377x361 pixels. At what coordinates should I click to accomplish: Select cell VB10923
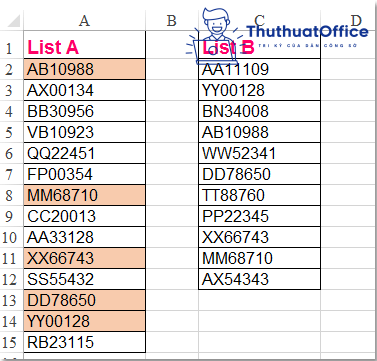click(x=85, y=132)
